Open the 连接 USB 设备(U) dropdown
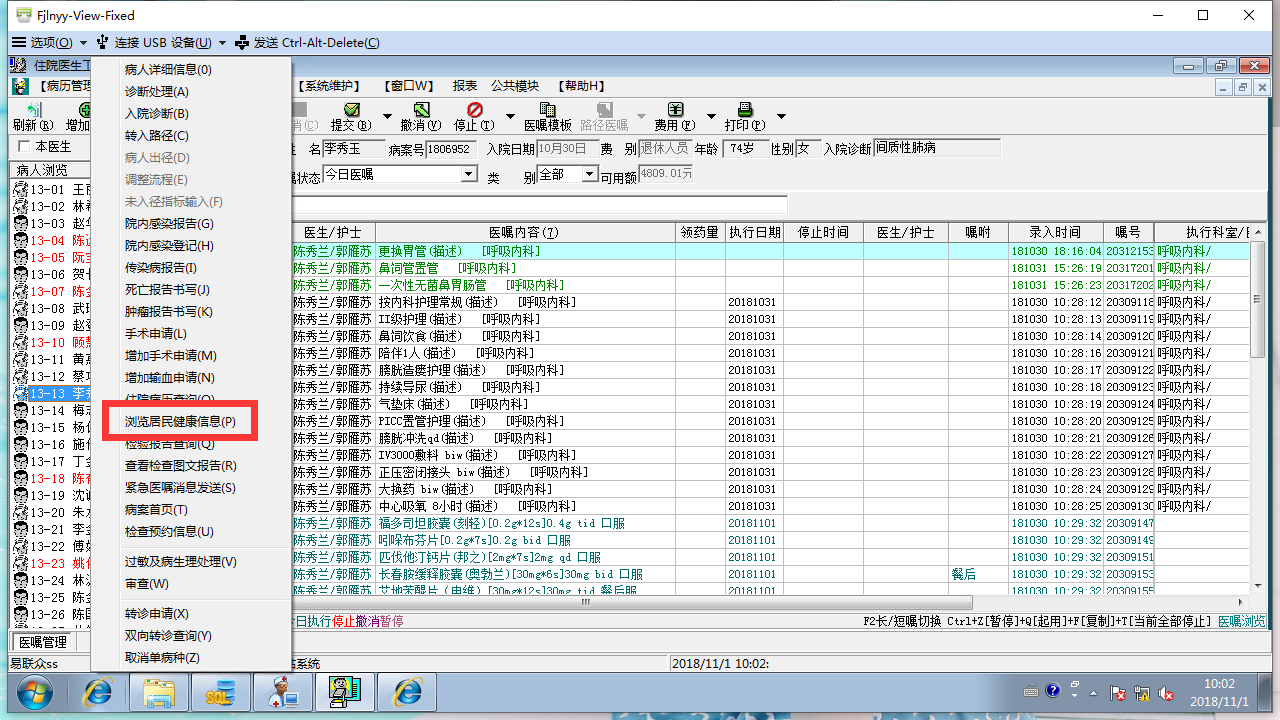 [x=163, y=43]
